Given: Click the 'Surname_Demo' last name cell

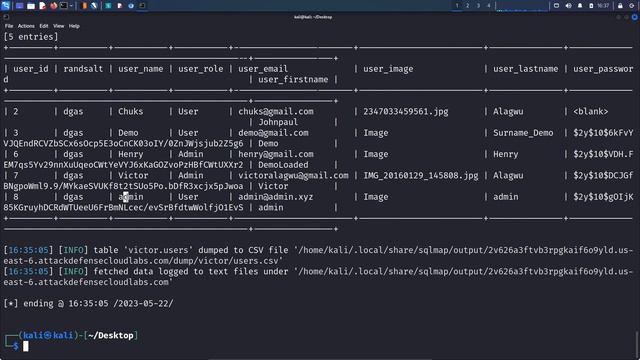Looking at the screenshot, I should point(523,133).
